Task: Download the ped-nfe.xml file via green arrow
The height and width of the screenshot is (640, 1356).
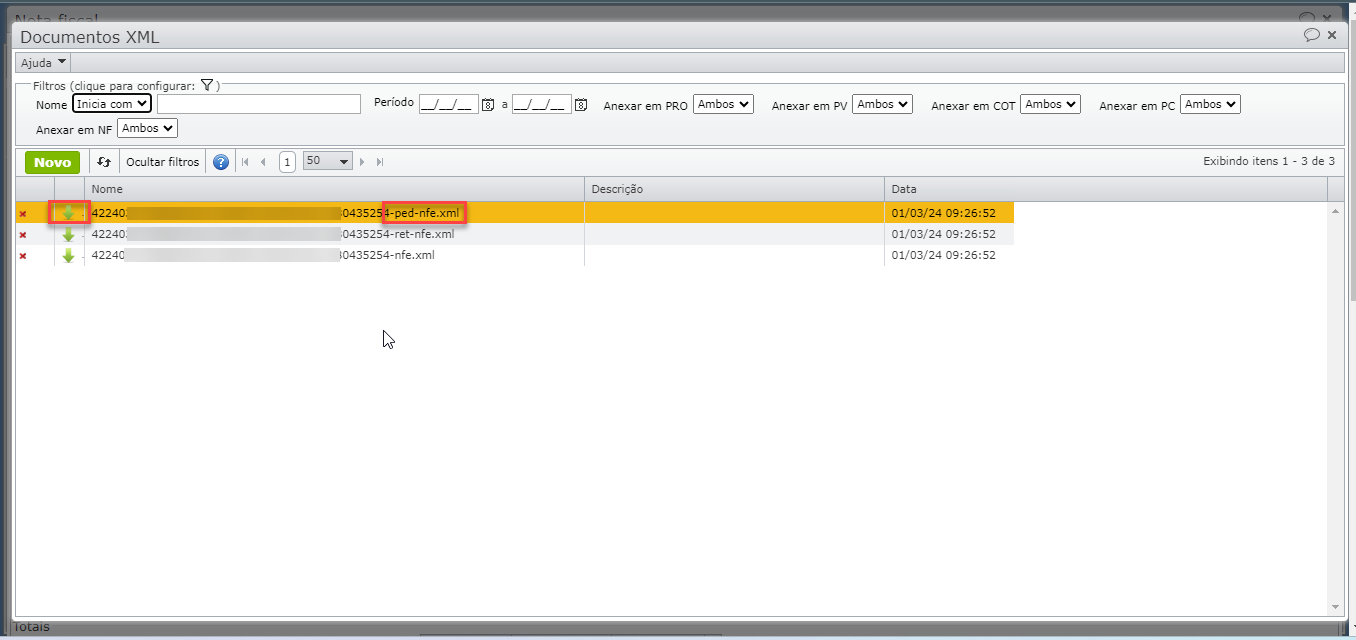Action: coord(68,213)
